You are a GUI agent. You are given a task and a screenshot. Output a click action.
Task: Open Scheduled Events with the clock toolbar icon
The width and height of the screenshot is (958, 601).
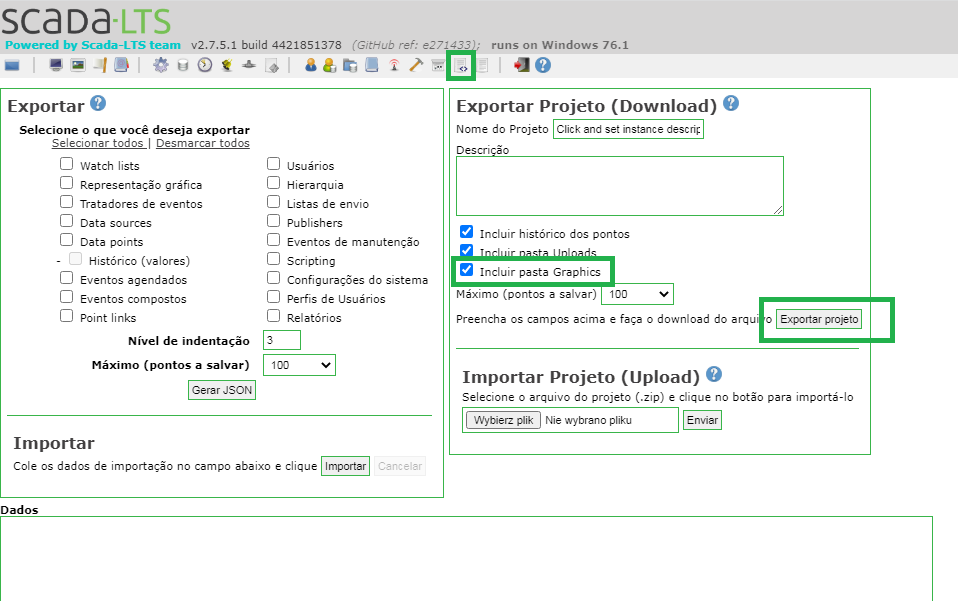point(203,65)
